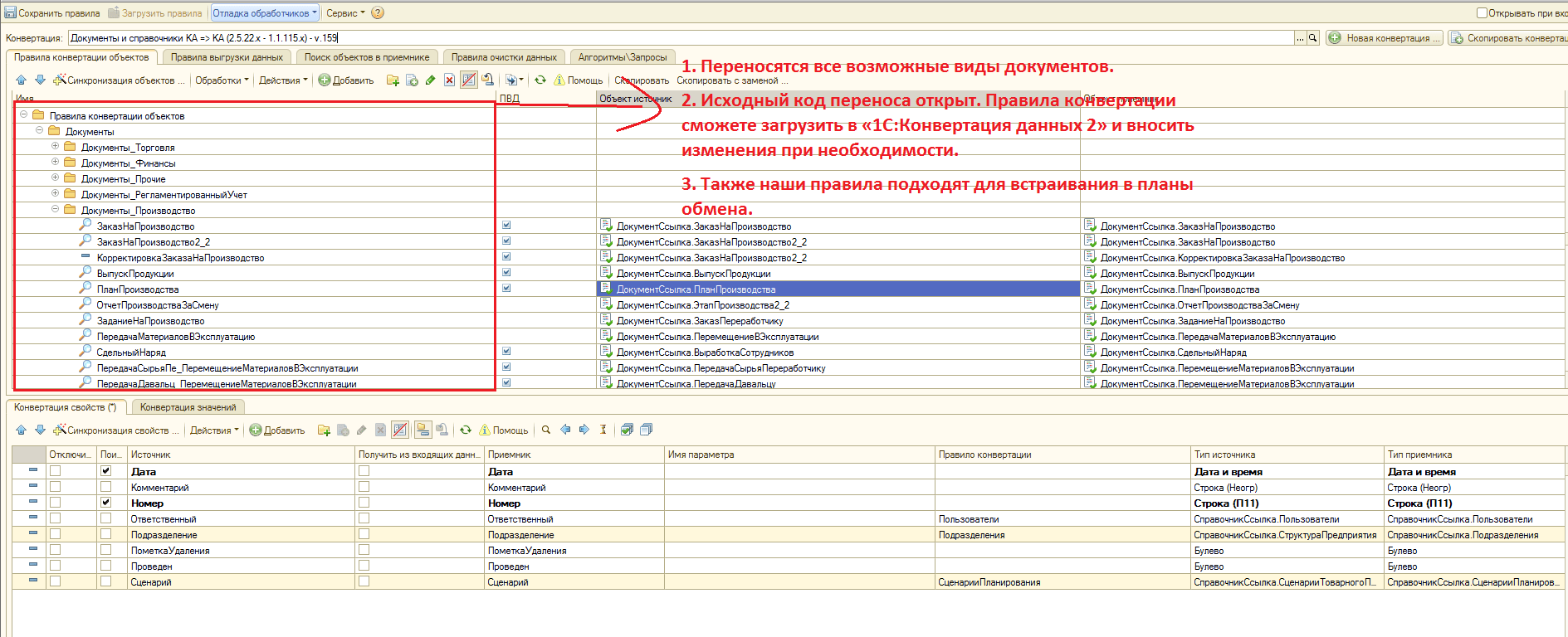Click move down arrow in objects toolbar

pos(40,80)
